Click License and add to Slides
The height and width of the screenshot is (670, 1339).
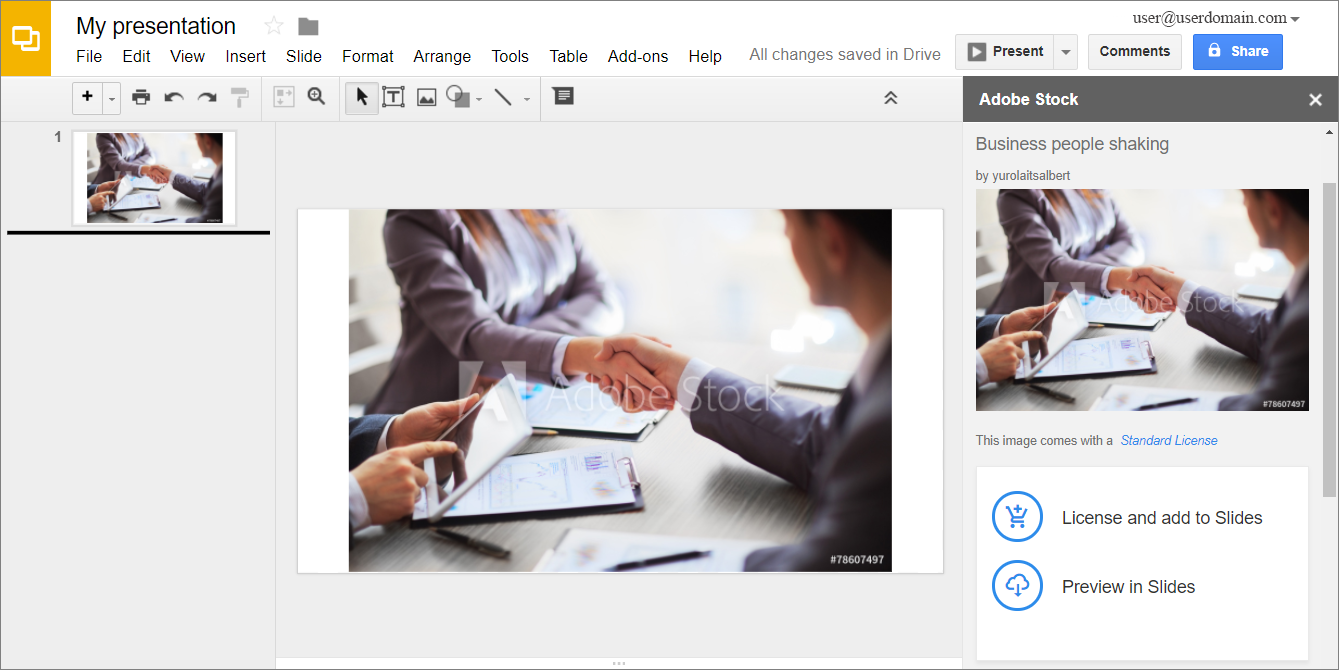pyautogui.click(x=1160, y=517)
